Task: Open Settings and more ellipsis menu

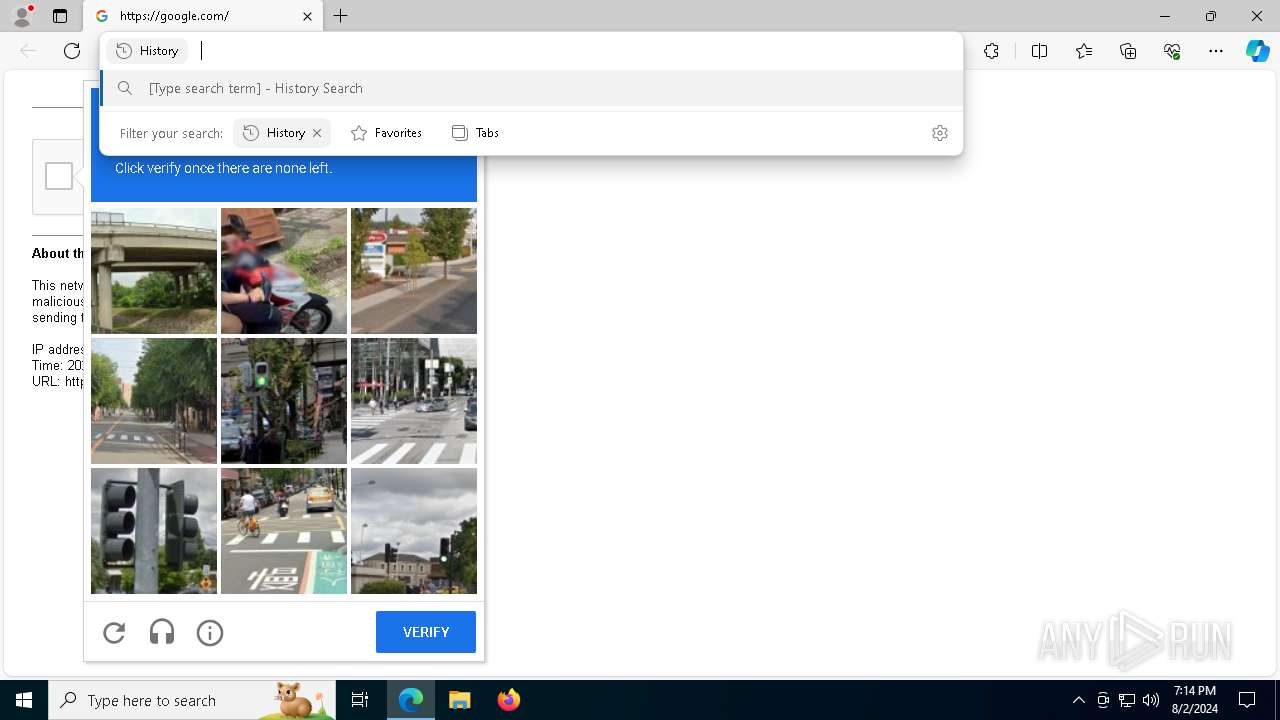Action: pyautogui.click(x=1216, y=51)
